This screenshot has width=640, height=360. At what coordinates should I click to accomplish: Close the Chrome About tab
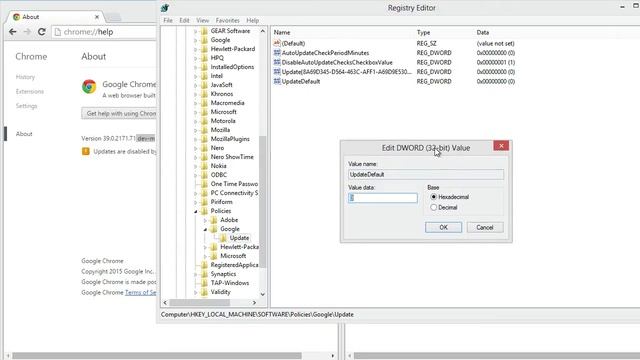[x=97, y=17]
